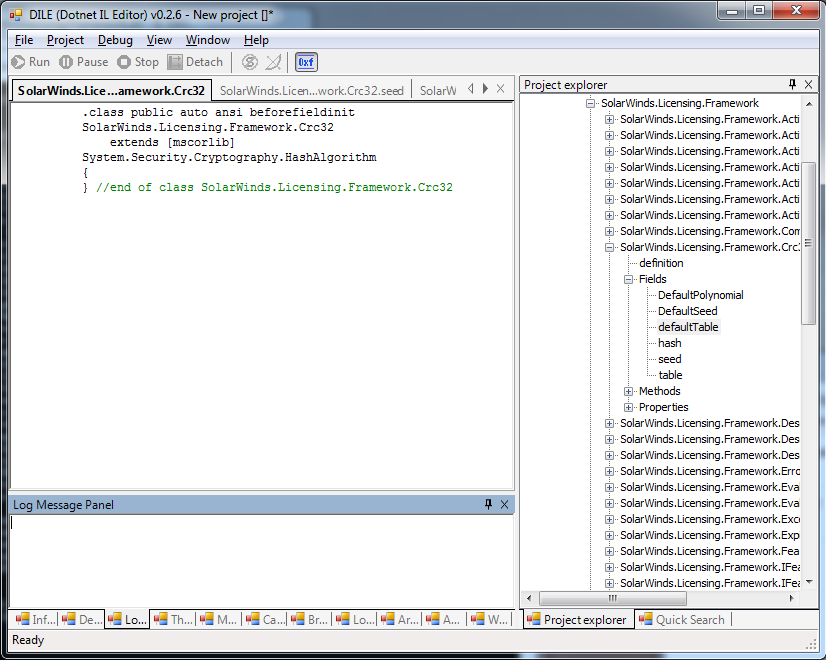Image resolution: width=826 pixels, height=660 pixels.
Task: Open the M... panel tab
Action: tap(219, 619)
